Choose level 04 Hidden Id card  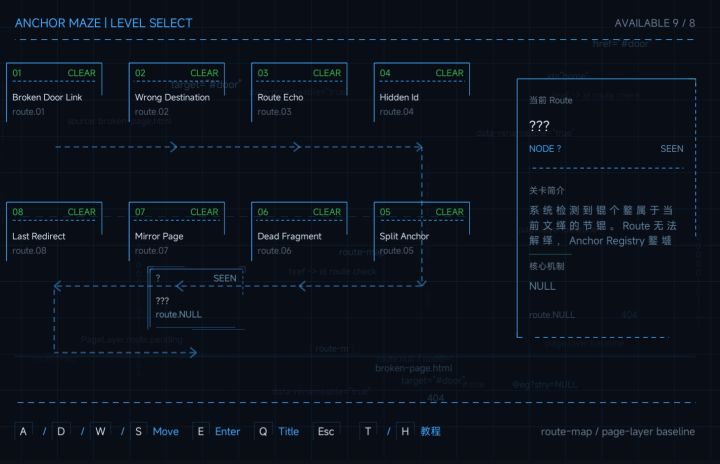point(422,92)
